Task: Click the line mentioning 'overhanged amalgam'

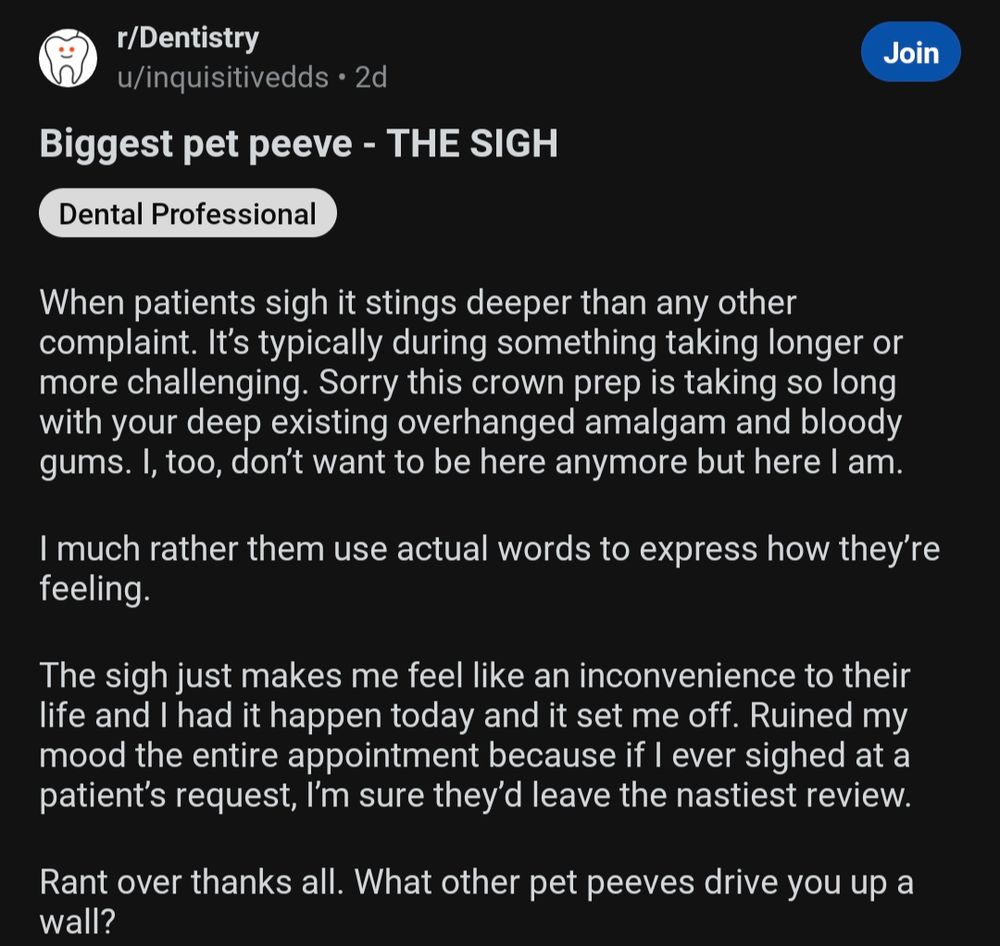Action: [471, 422]
